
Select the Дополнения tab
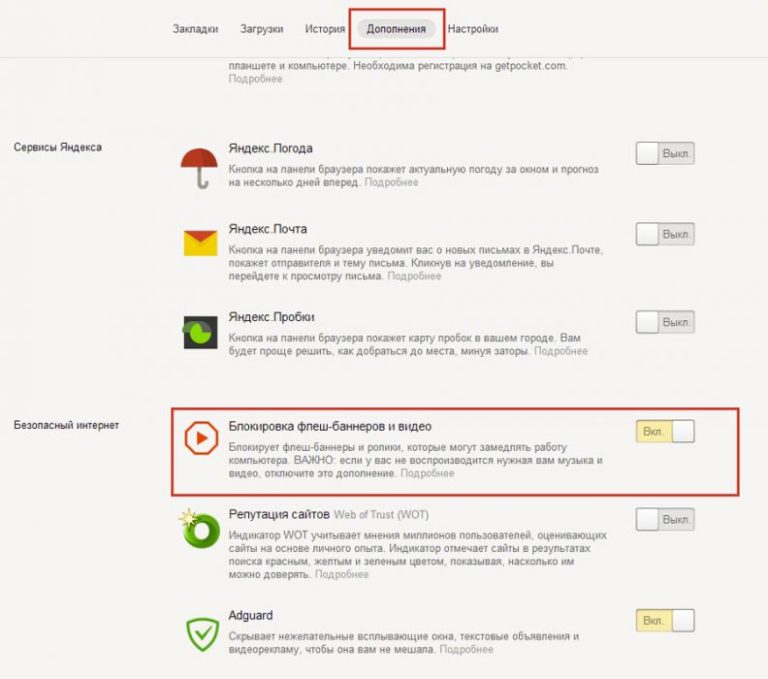click(396, 29)
